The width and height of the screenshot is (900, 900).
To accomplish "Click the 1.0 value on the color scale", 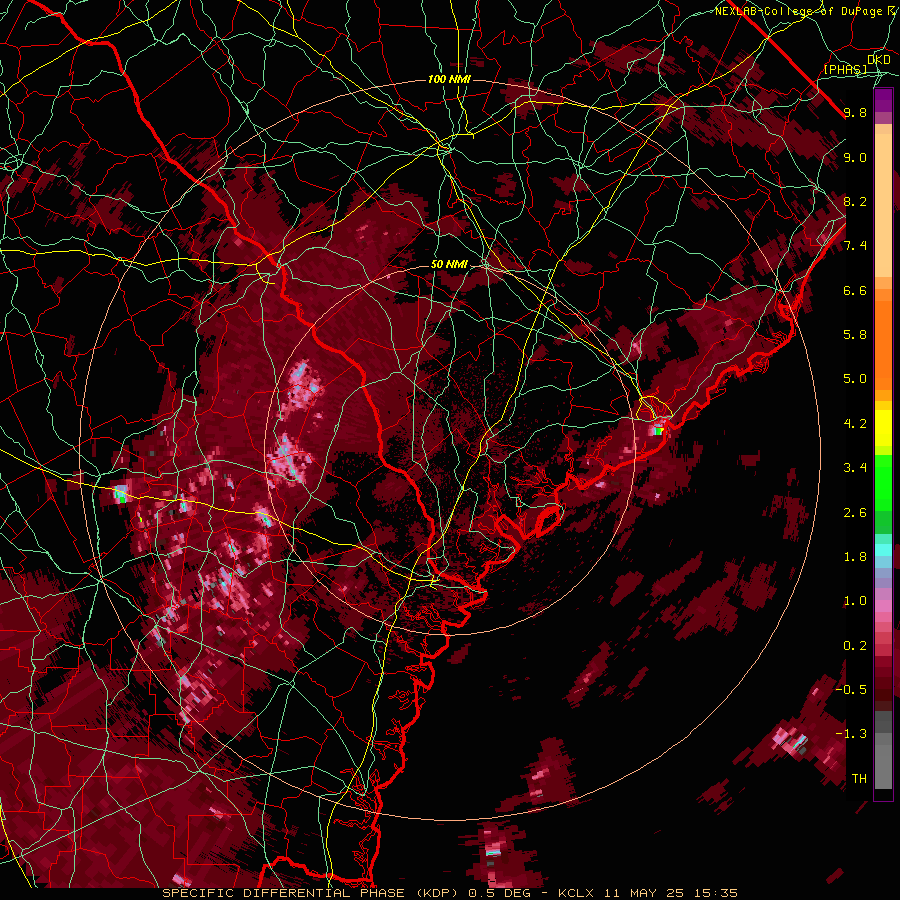I will coord(855,601).
